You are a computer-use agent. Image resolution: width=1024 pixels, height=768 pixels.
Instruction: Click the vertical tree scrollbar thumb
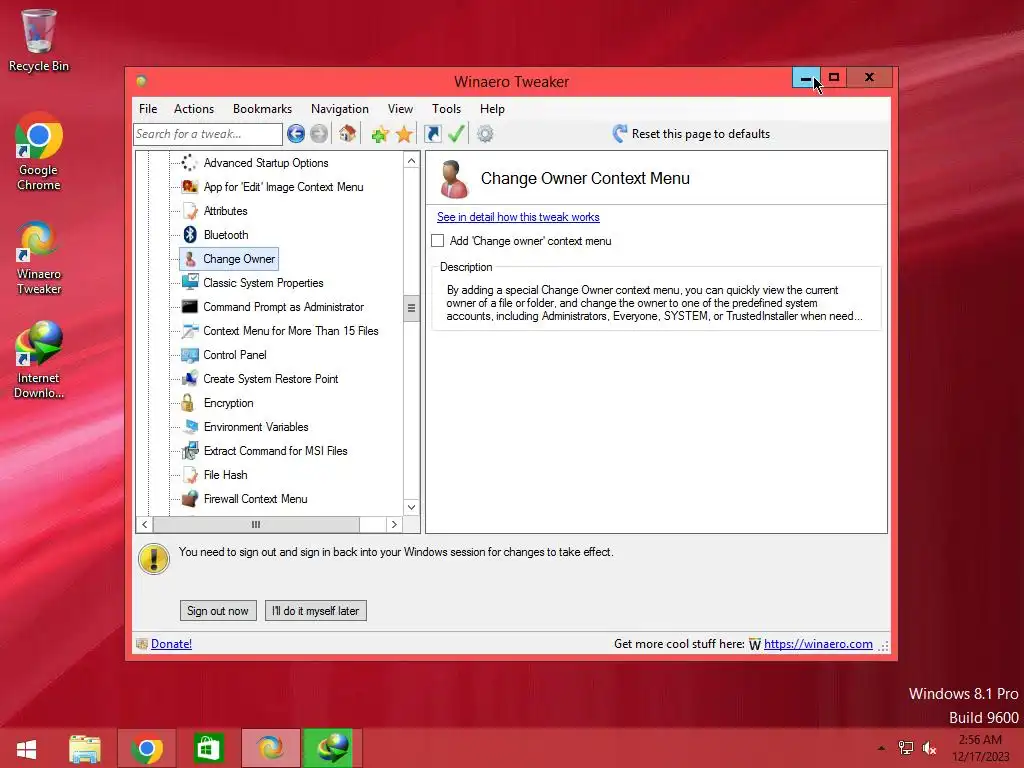coord(411,308)
